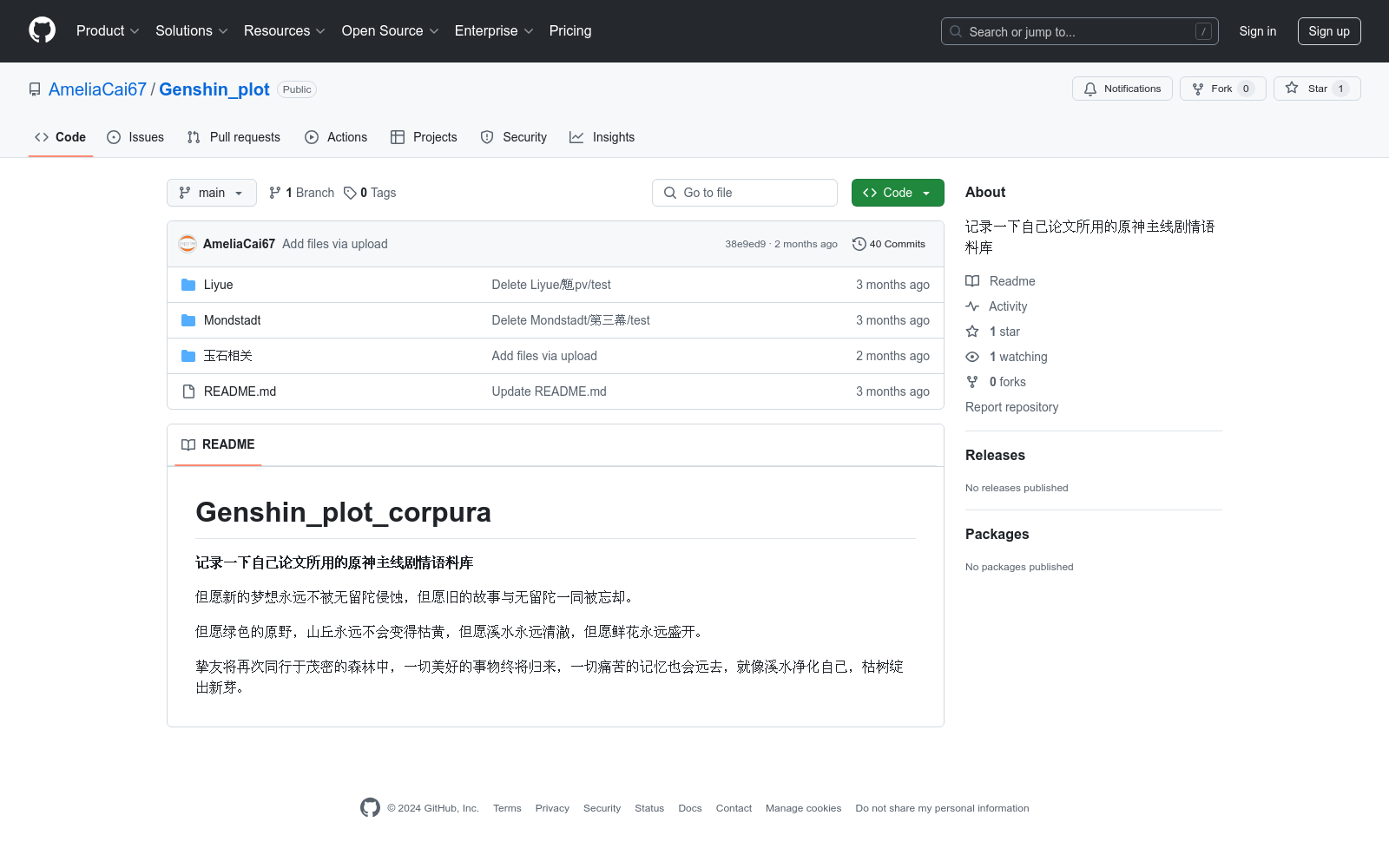
Task: Select the README tab header
Action: [x=218, y=444]
